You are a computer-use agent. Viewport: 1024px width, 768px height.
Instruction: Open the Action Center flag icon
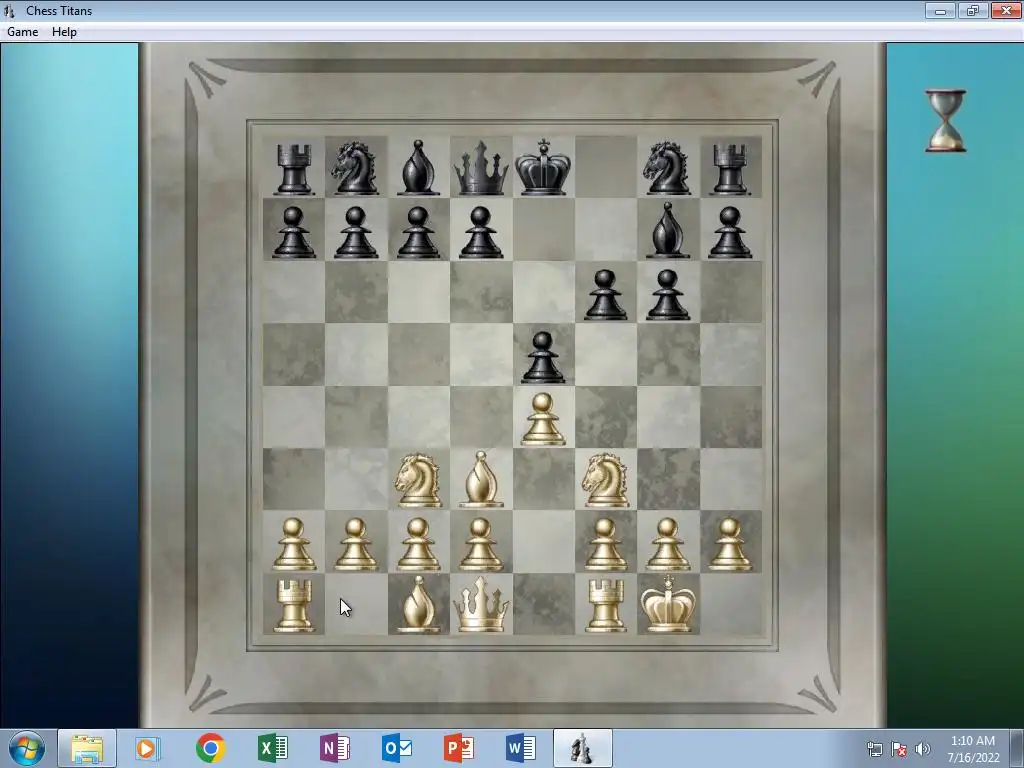(899, 749)
